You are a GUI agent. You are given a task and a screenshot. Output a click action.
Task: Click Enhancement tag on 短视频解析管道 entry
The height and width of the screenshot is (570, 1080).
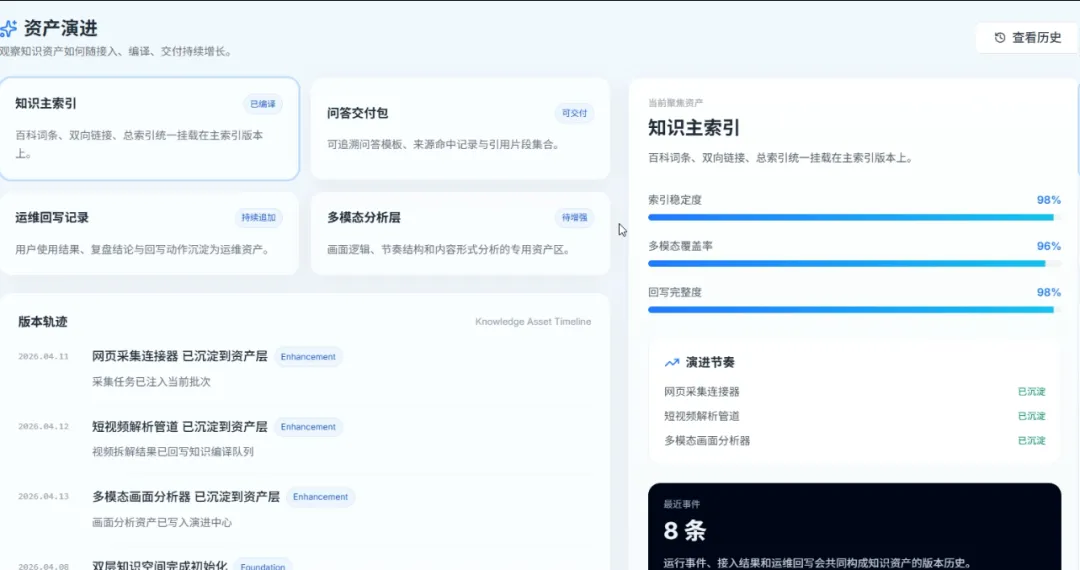(308, 427)
